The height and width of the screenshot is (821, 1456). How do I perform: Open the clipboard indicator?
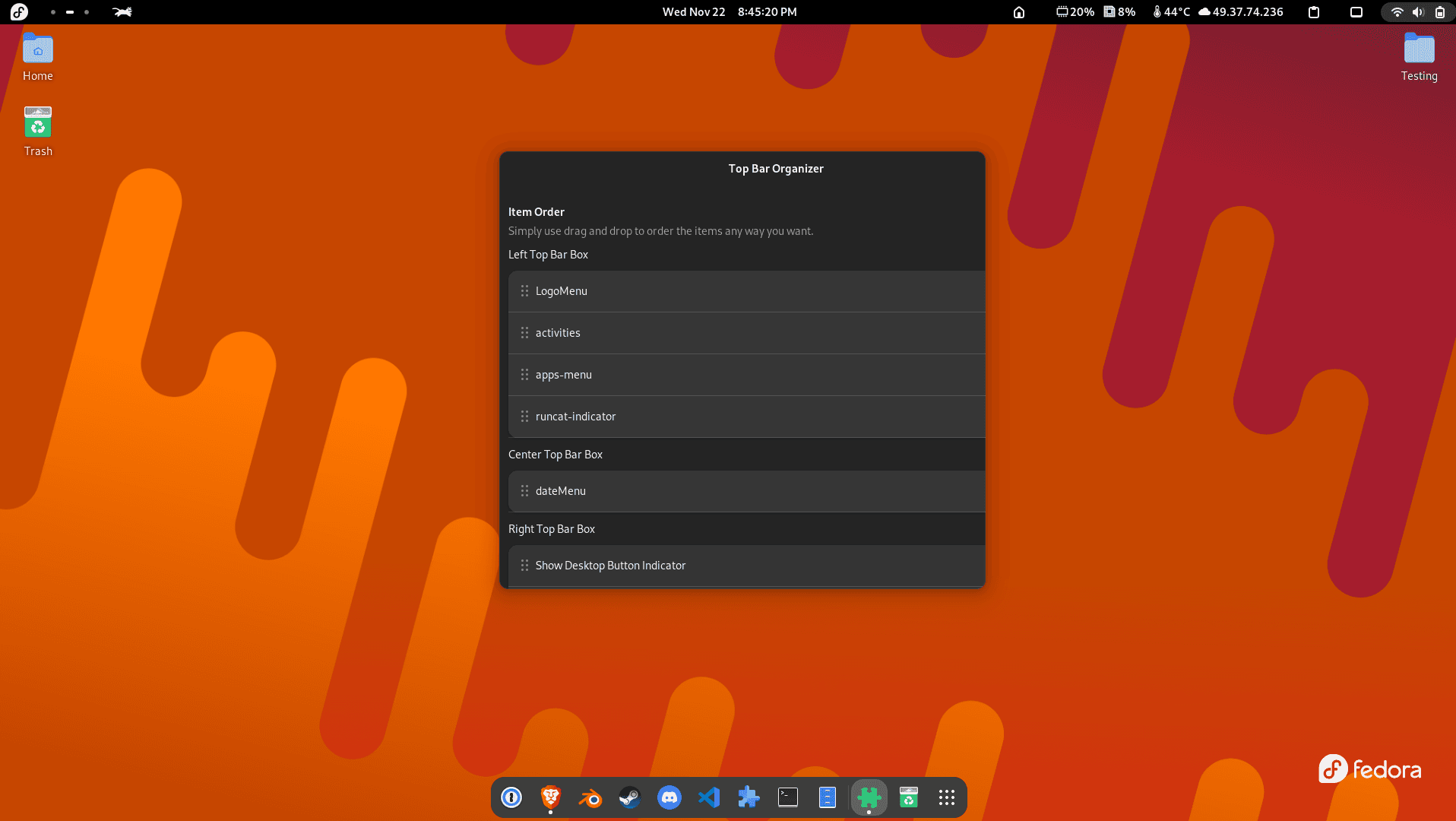tap(1314, 12)
